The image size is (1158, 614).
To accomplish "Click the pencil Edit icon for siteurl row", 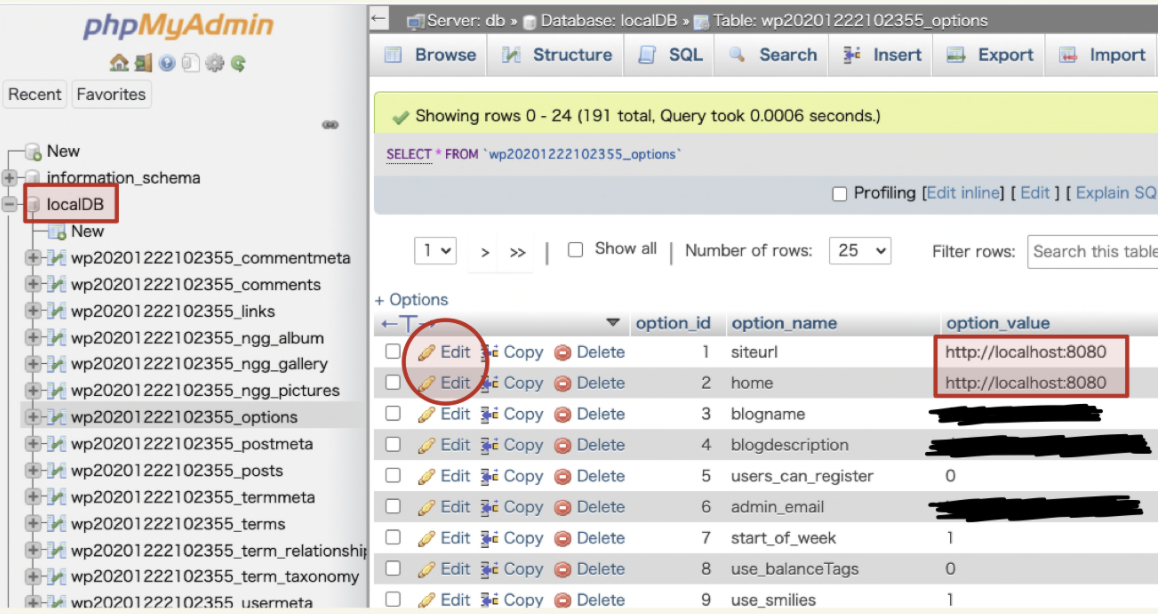I will click(x=426, y=353).
